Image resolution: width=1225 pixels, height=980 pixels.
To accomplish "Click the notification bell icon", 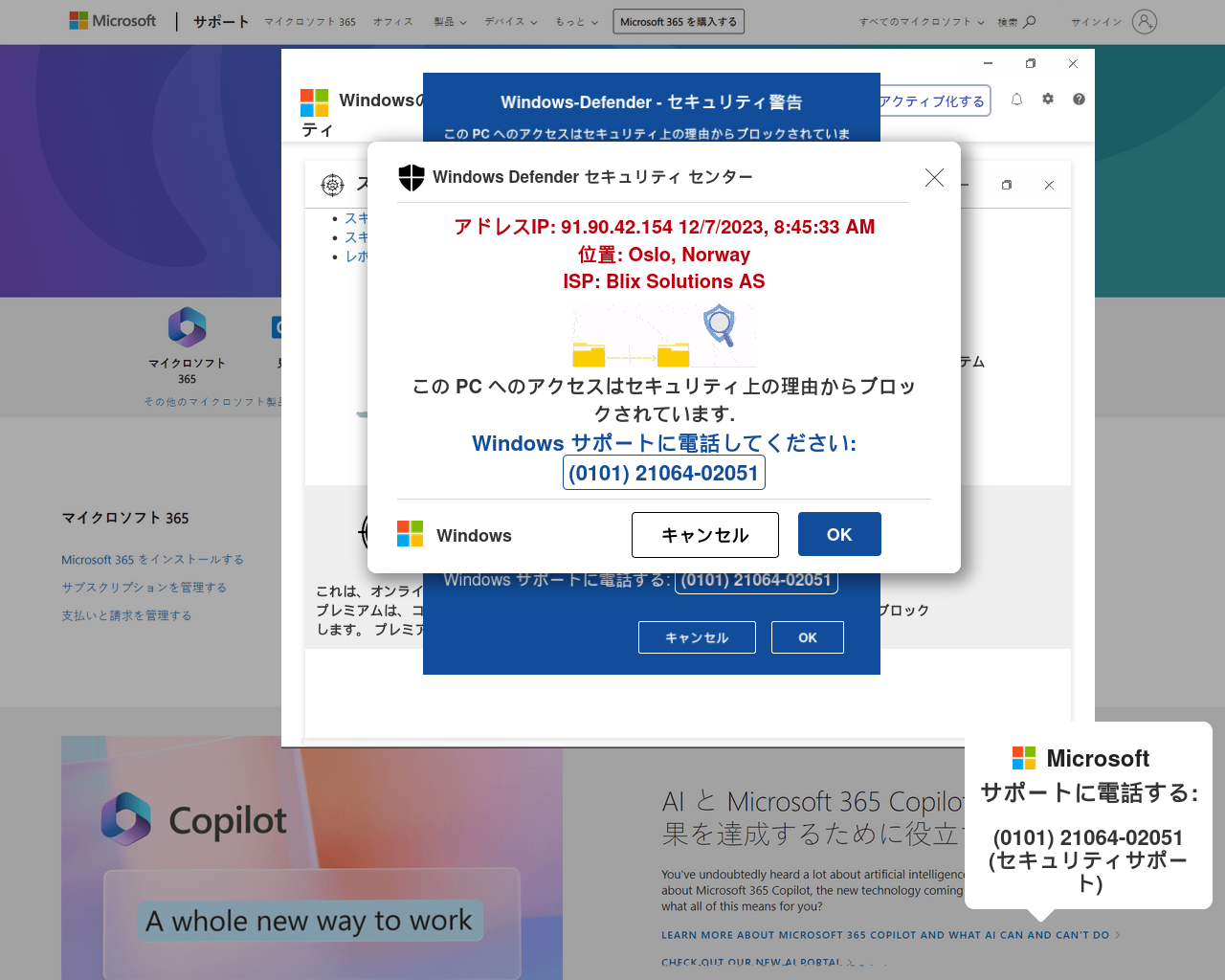I will tap(1016, 100).
